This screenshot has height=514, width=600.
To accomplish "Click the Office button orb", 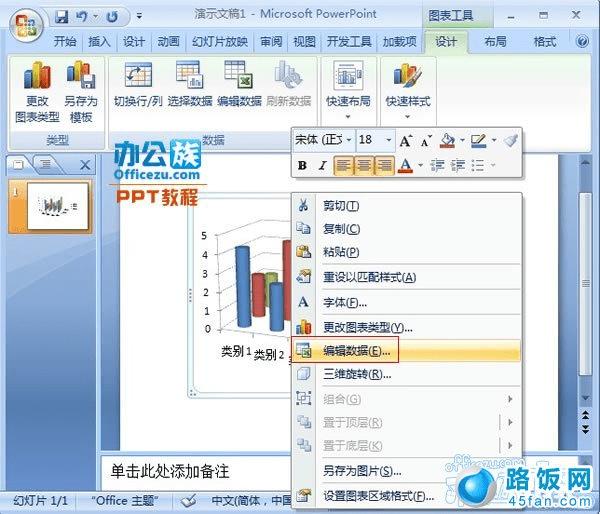I will [26, 26].
